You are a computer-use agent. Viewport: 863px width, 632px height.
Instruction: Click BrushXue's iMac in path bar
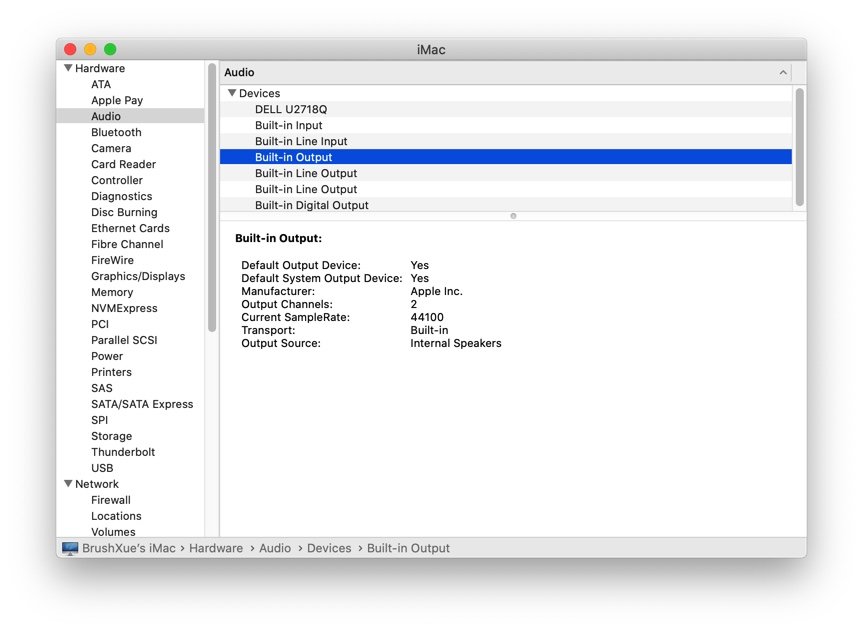129,548
